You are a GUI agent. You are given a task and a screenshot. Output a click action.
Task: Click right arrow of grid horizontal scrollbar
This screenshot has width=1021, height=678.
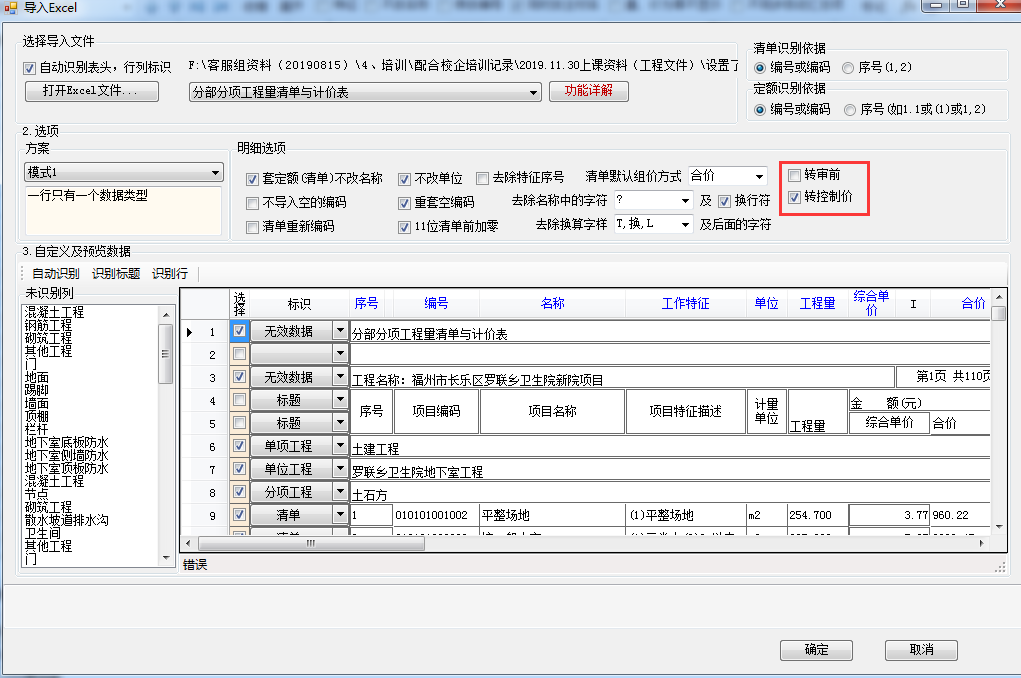982,543
